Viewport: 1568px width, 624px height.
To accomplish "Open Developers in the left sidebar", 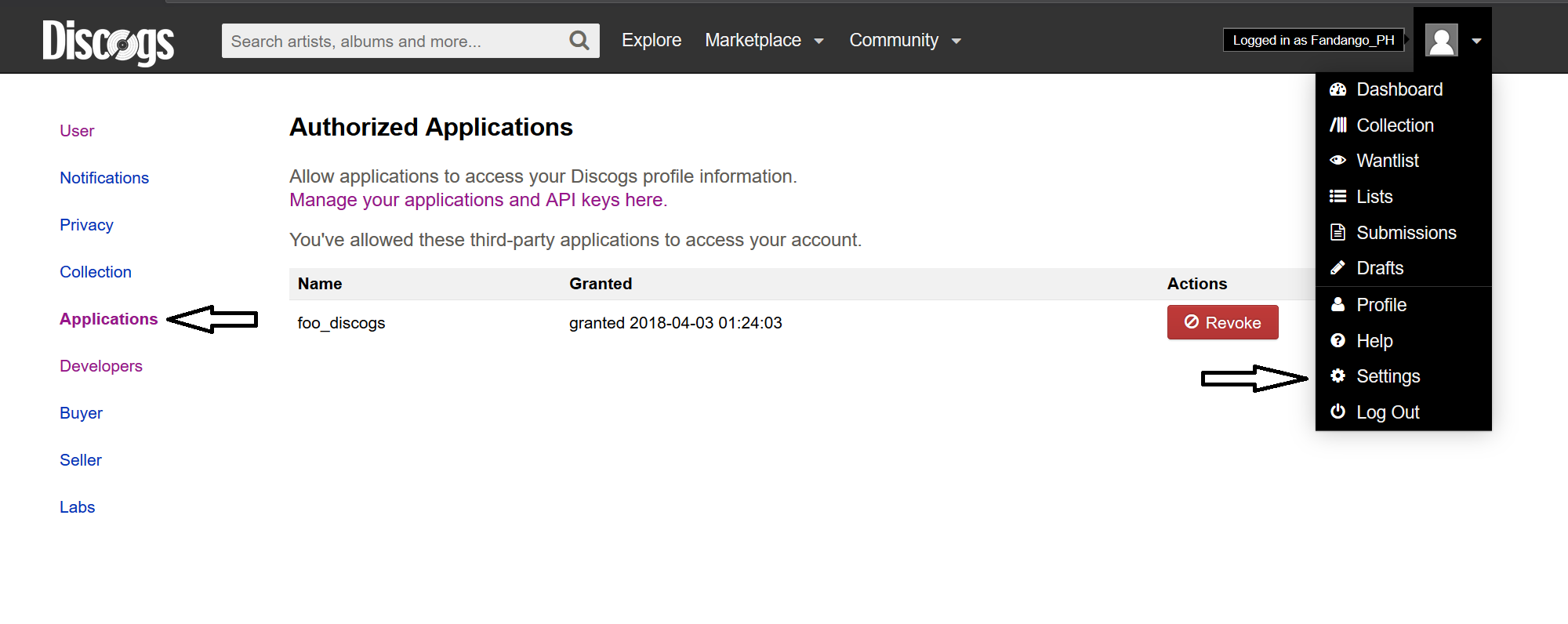I will pos(101,366).
